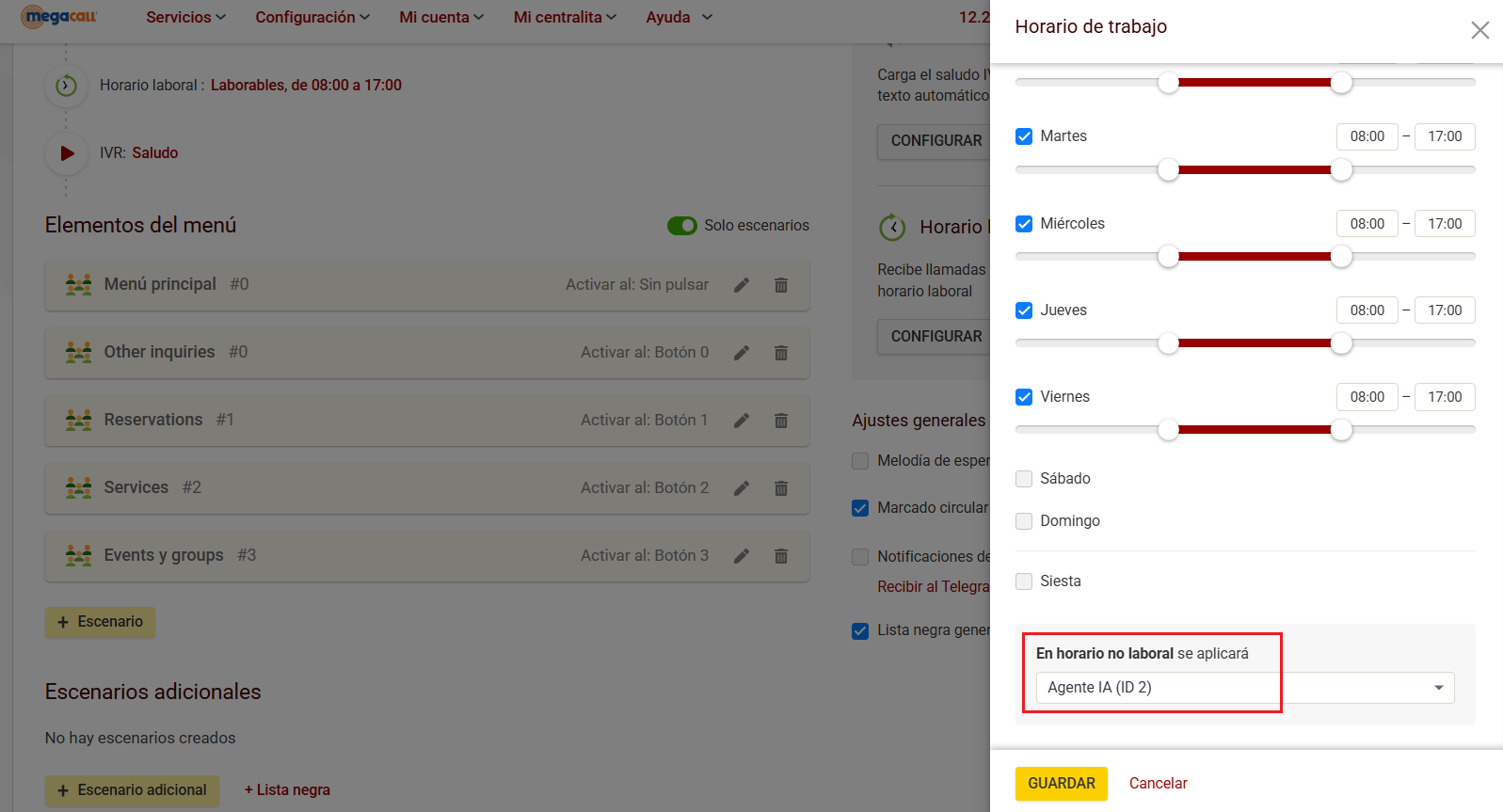Viewport: 1503px width, 812px height.
Task: Delete Events y groups scenario
Action: [780, 556]
